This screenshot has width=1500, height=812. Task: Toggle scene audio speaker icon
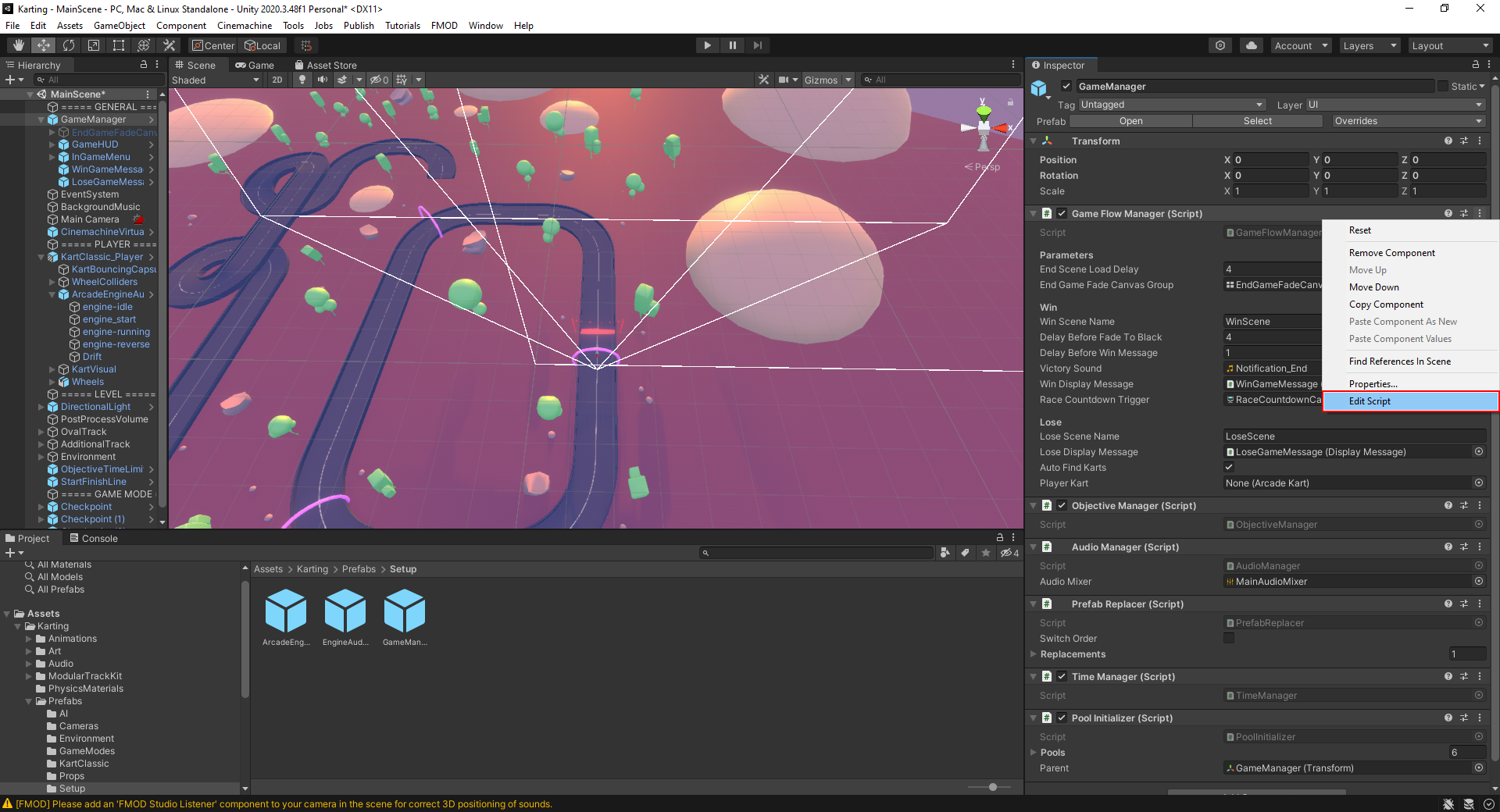click(x=322, y=80)
